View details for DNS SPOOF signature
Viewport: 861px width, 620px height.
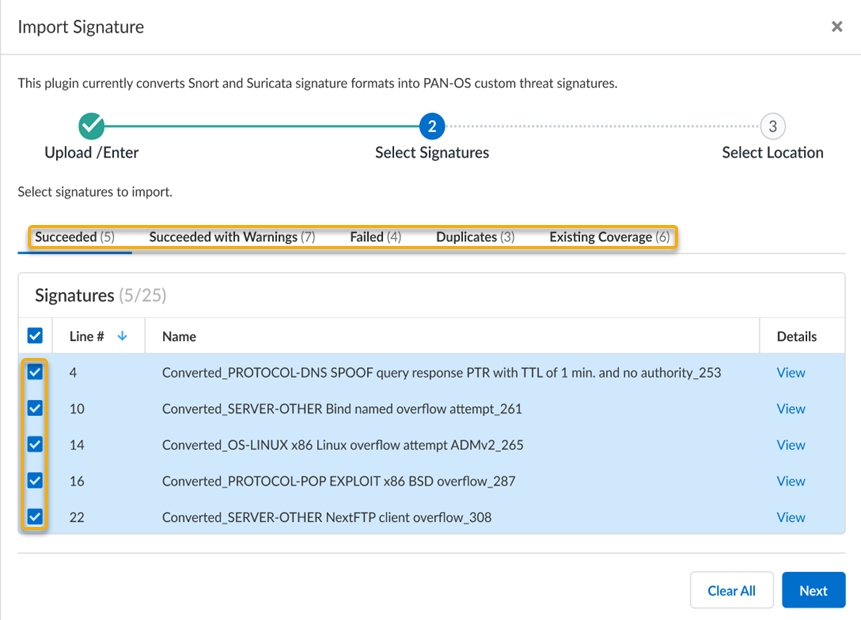[790, 372]
